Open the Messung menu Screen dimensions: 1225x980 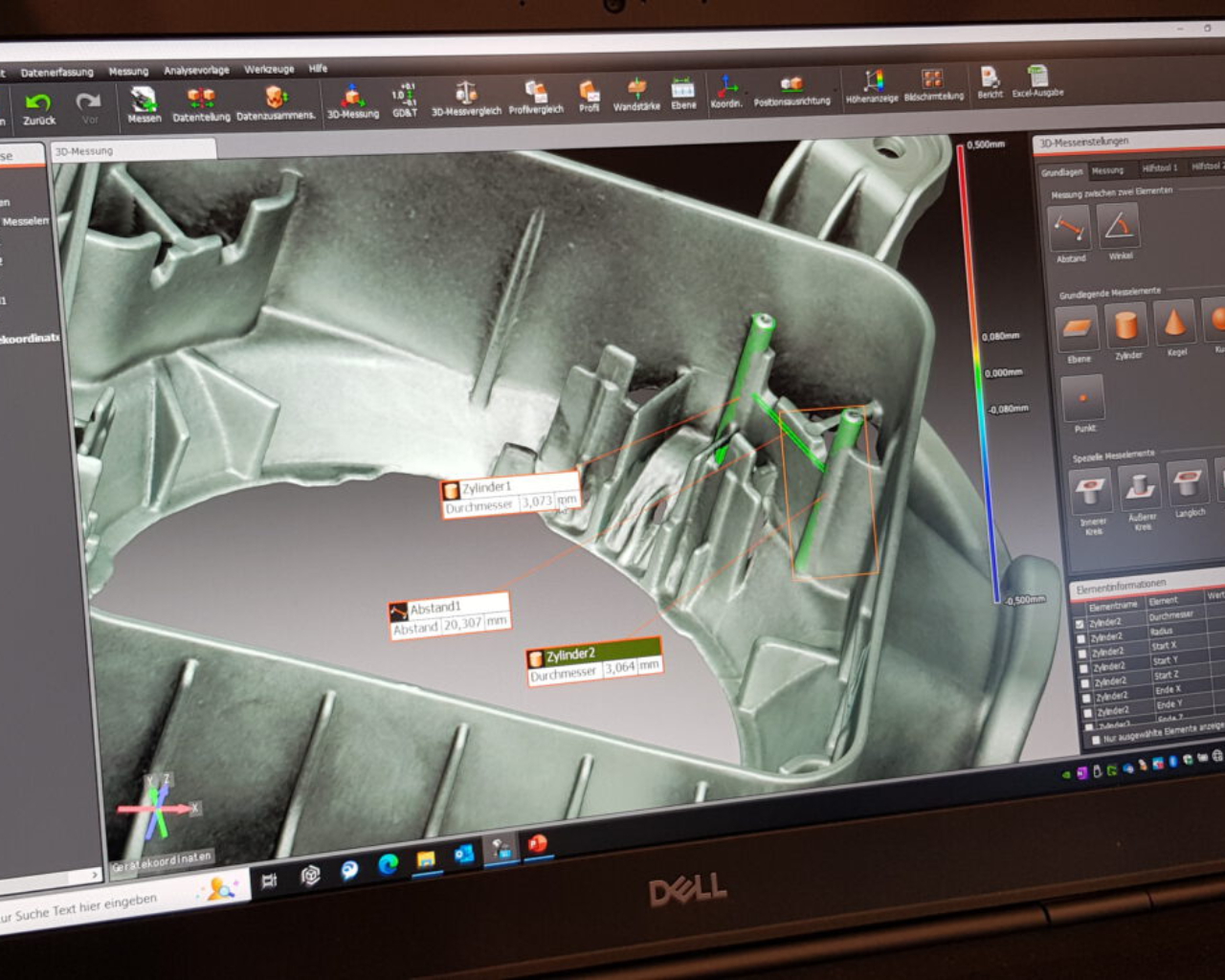click(128, 71)
